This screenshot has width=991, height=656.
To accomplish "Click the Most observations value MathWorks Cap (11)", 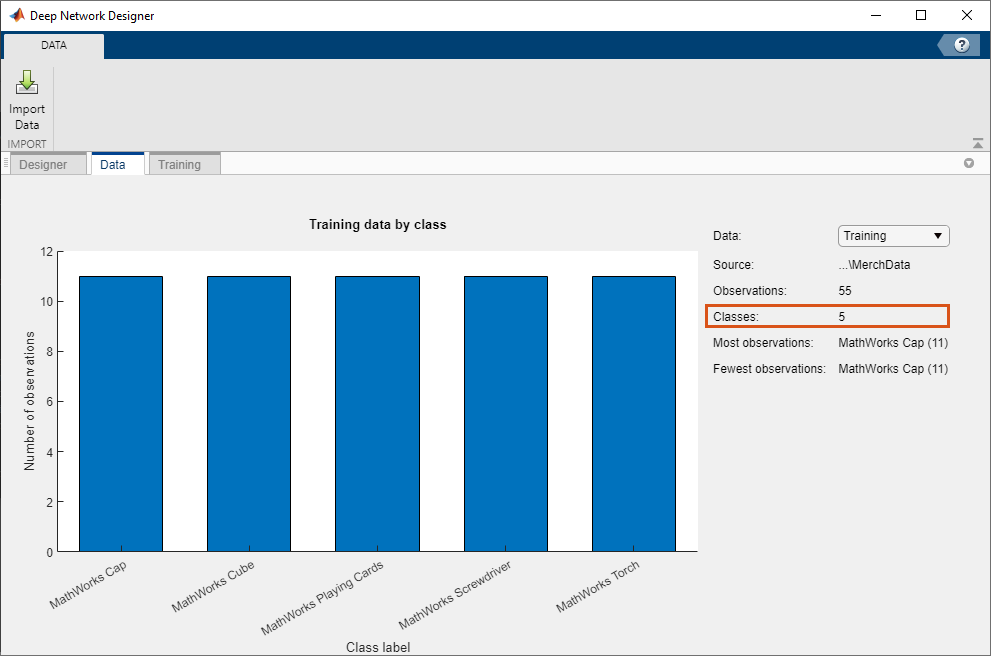I will point(893,343).
